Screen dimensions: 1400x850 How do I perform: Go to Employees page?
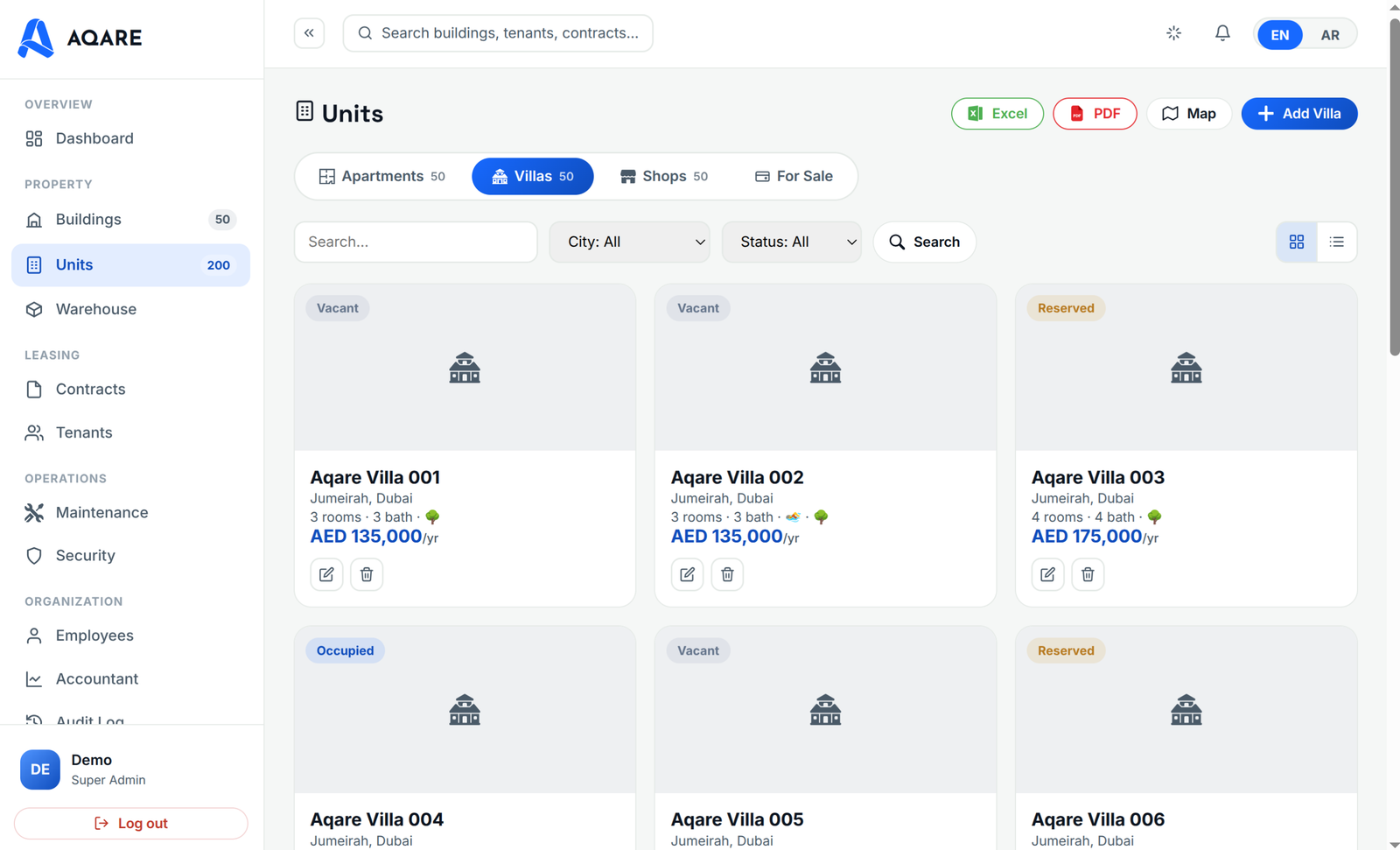pos(130,636)
